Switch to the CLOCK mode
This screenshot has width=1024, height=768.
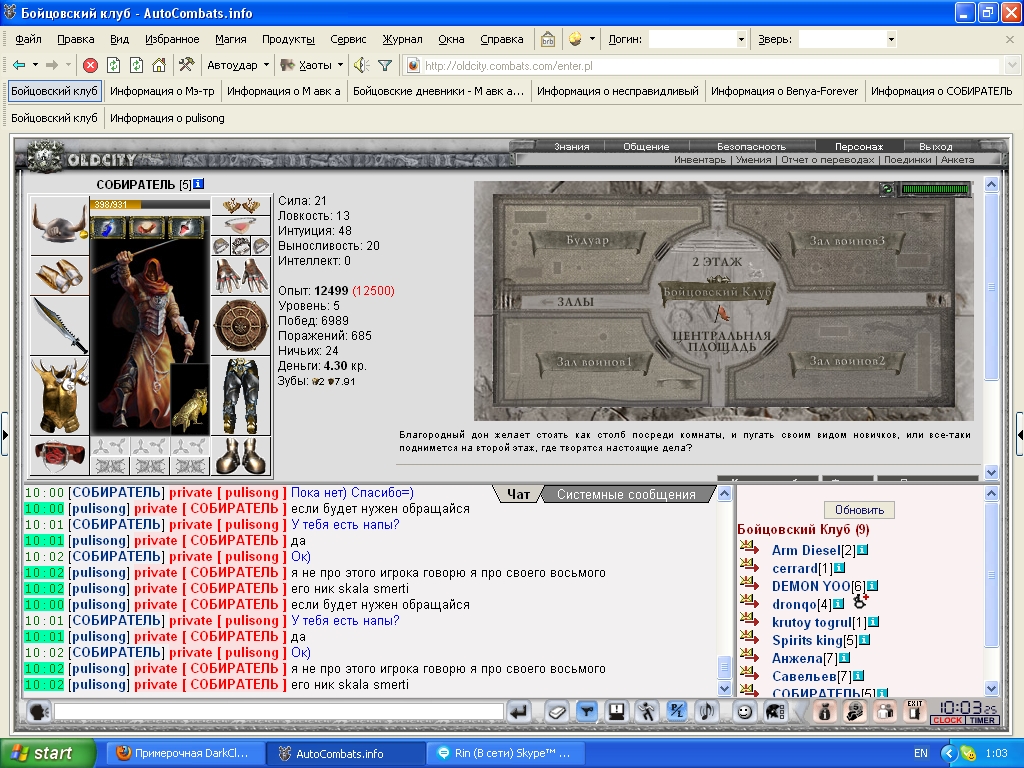[948, 720]
